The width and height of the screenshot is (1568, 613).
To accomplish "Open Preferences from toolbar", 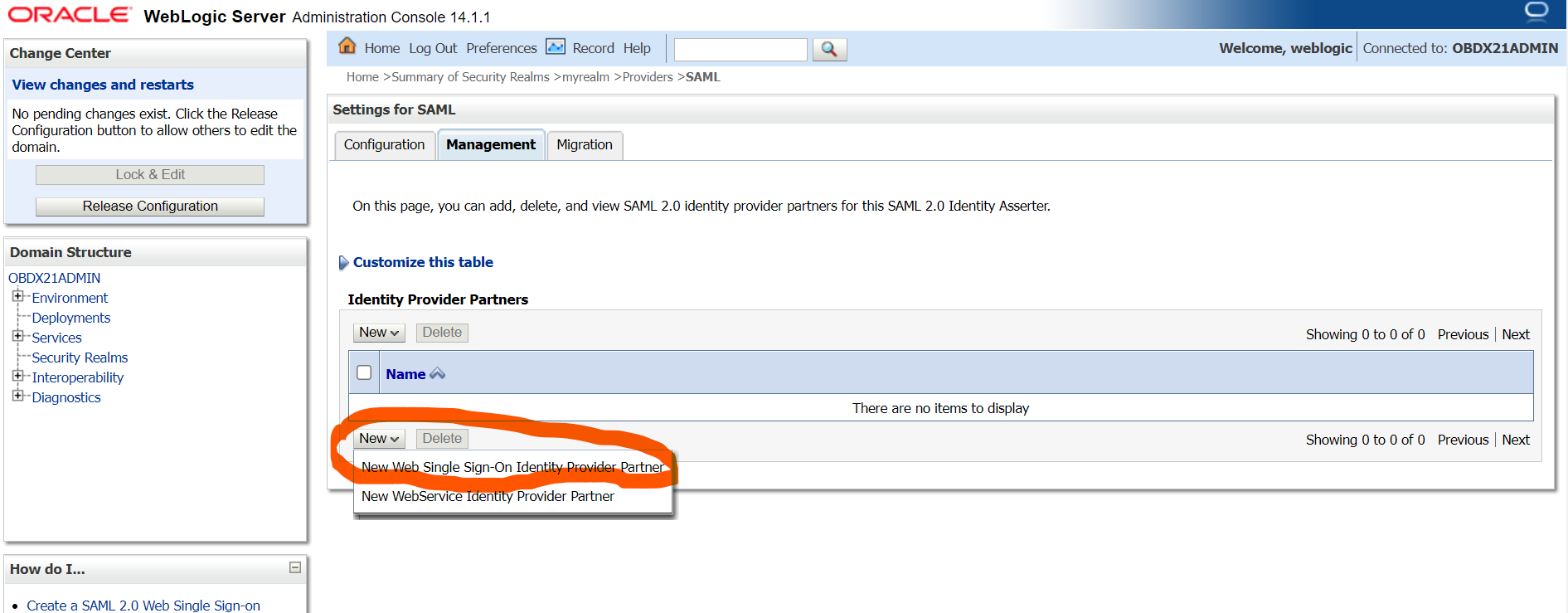I will (x=502, y=48).
